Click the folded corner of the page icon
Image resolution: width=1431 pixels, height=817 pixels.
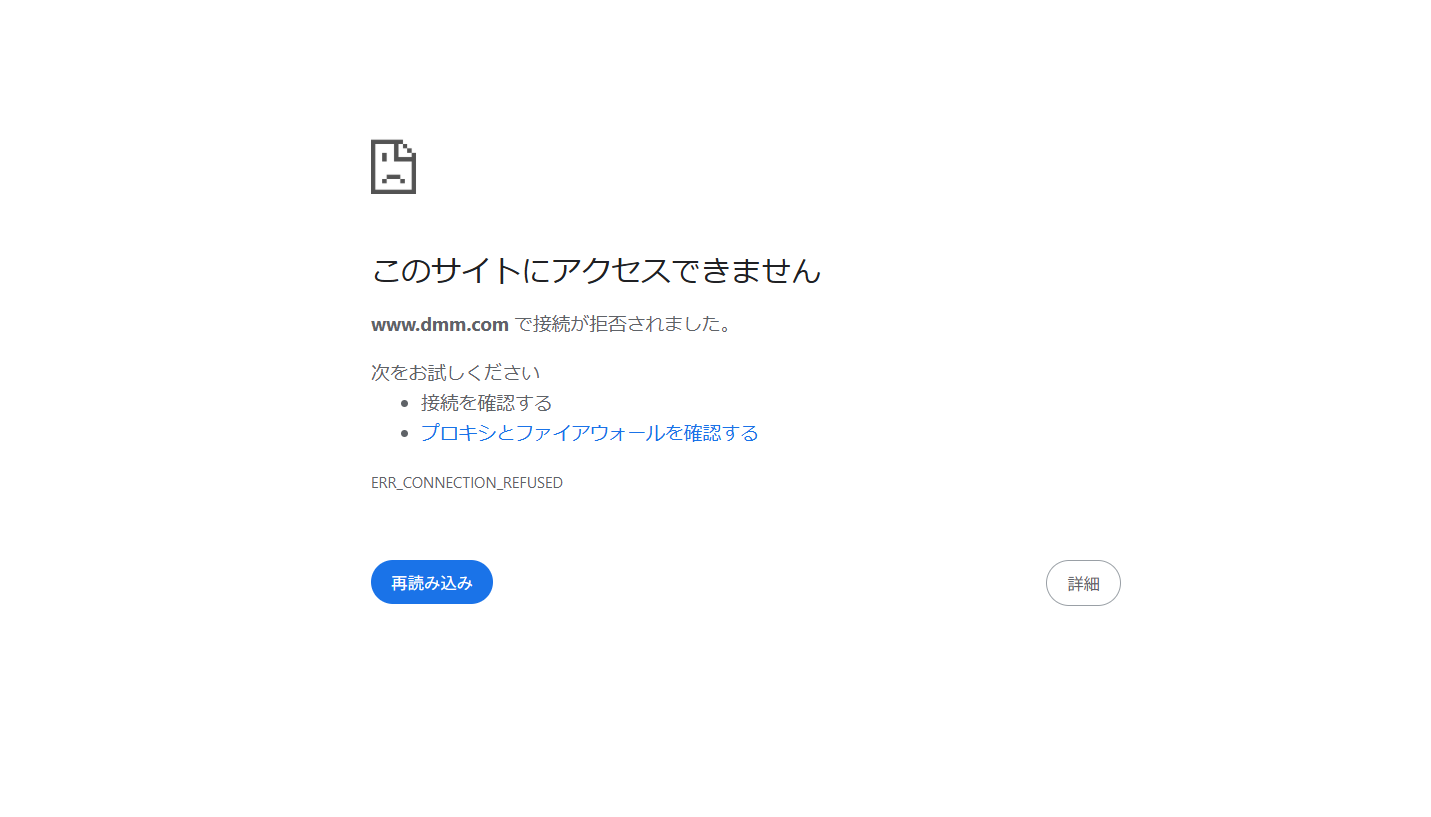click(407, 150)
